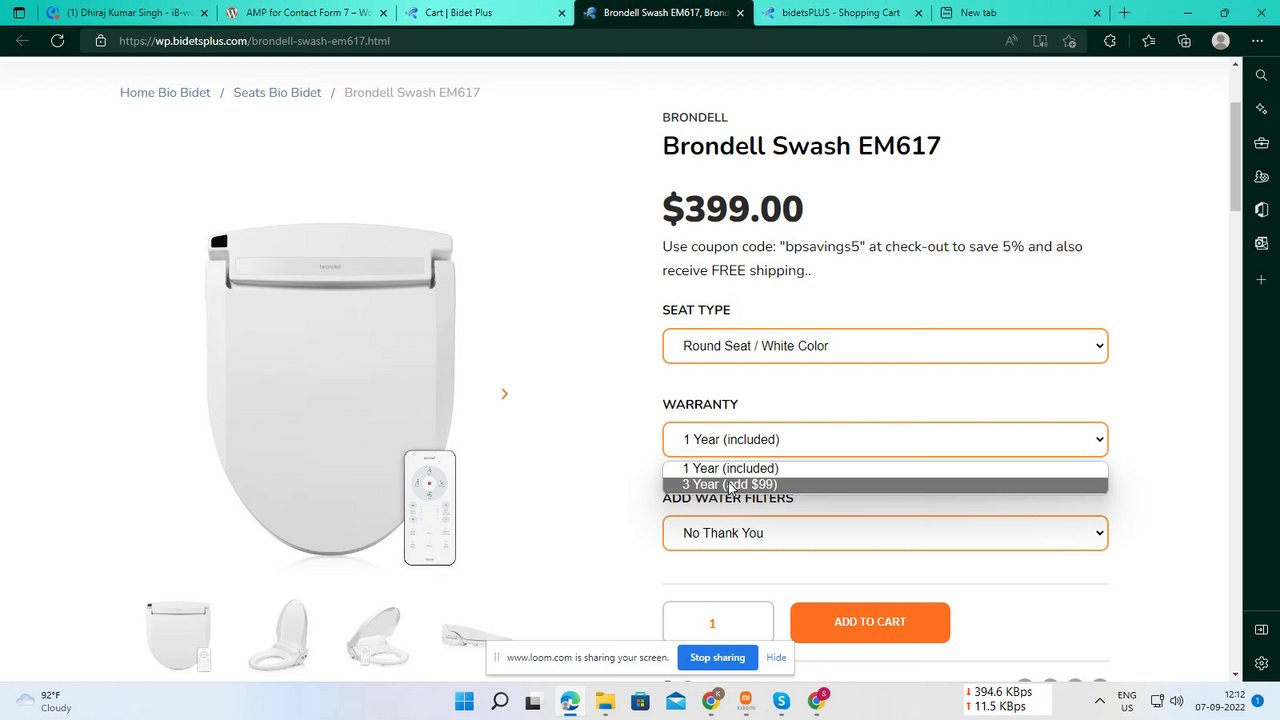Open Collections in the browser toolbar
Viewport: 1280px width, 720px height.
pyautogui.click(x=1184, y=41)
